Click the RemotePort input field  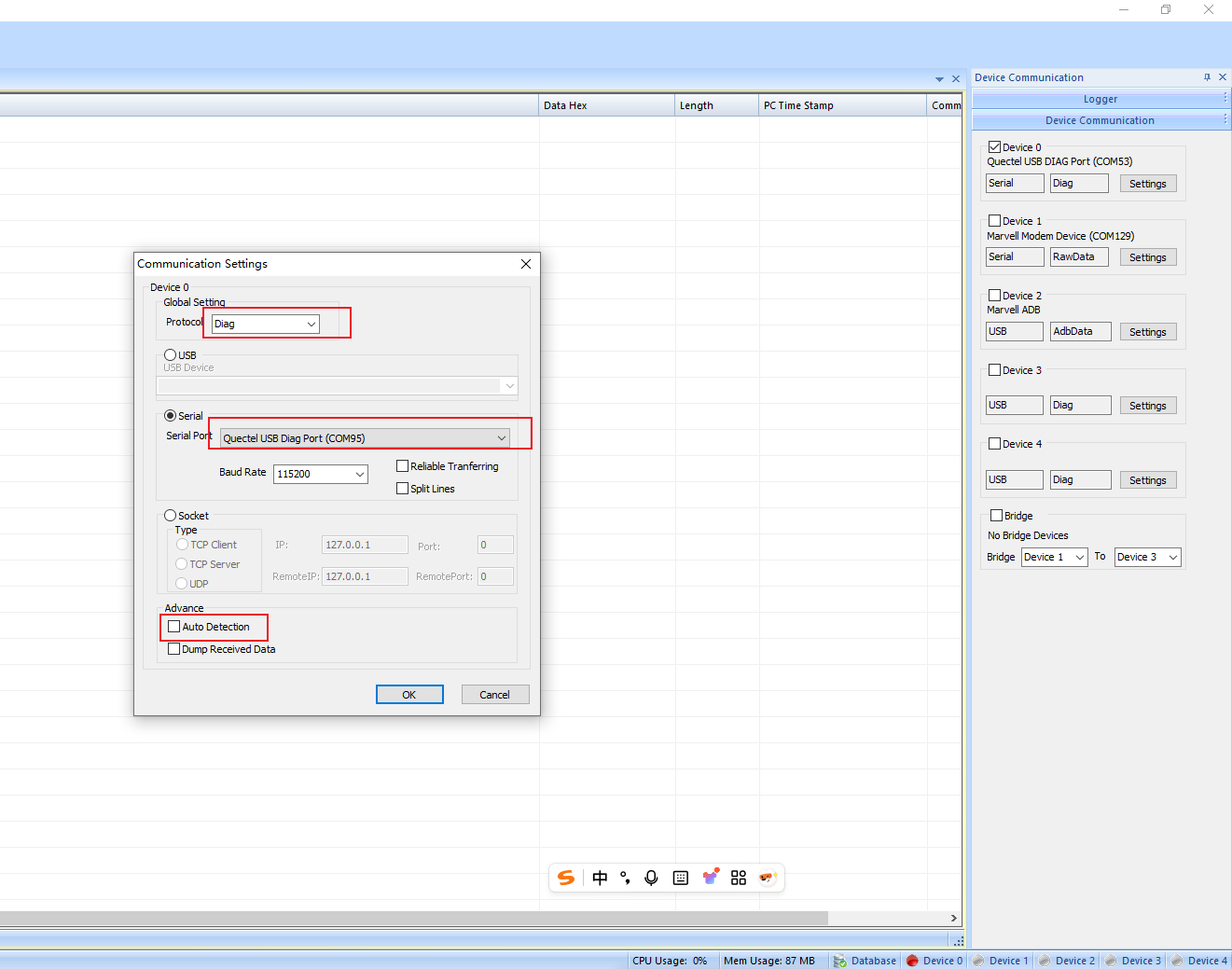tap(495, 576)
